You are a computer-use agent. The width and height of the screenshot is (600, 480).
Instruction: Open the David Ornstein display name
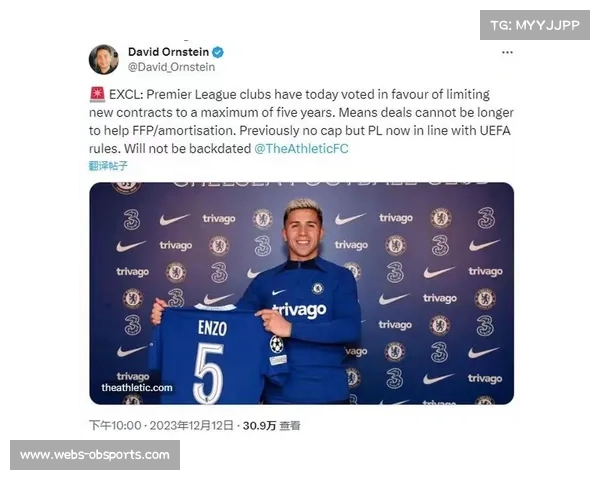click(168, 52)
